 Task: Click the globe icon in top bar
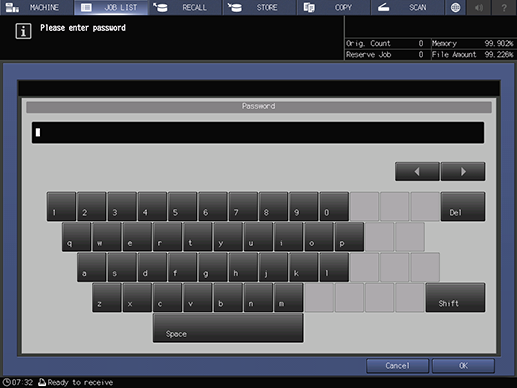pos(455,7)
